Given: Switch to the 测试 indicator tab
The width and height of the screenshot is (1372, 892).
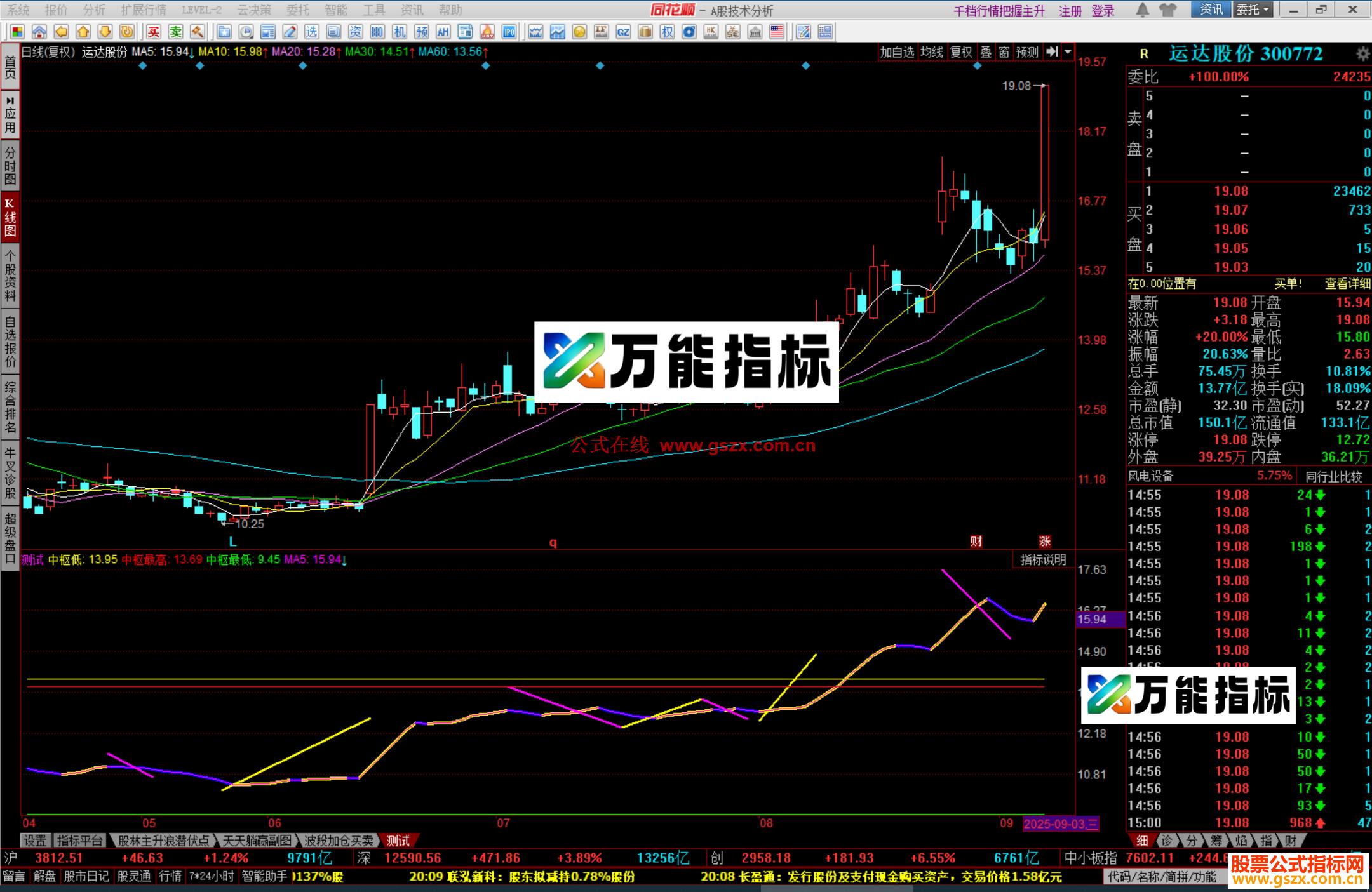Looking at the screenshot, I should tap(399, 840).
